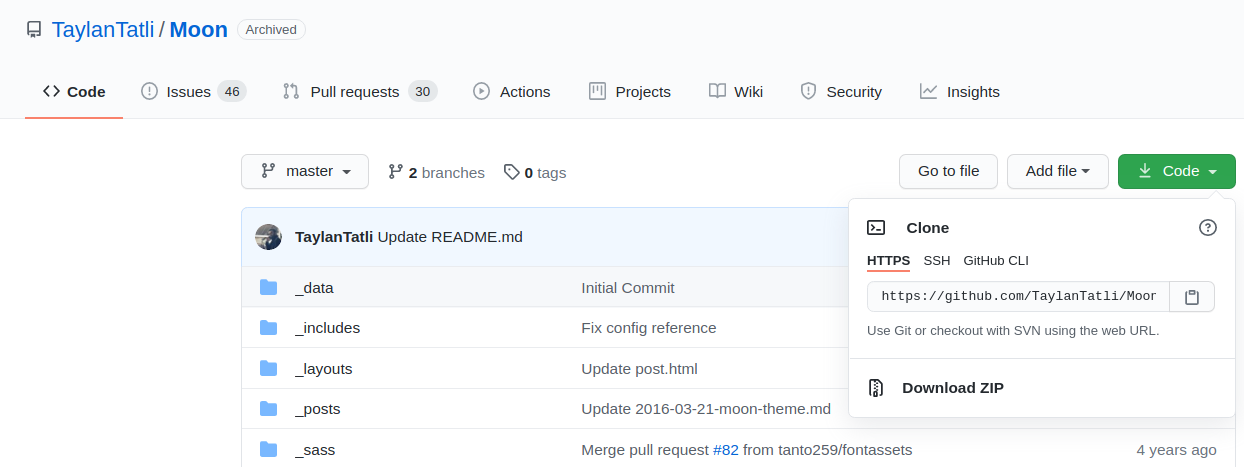This screenshot has width=1244, height=467.
Task: Open the Security tab
Action: 841,91
